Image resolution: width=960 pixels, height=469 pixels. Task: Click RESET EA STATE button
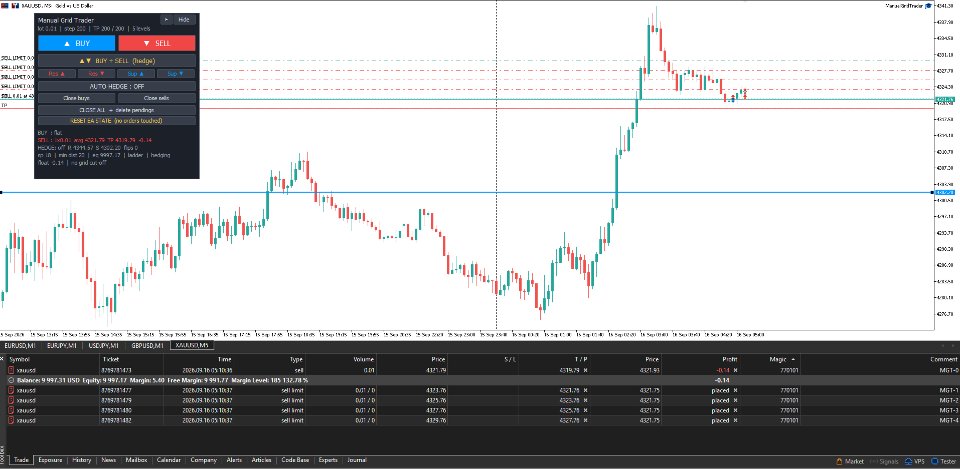(x=117, y=121)
